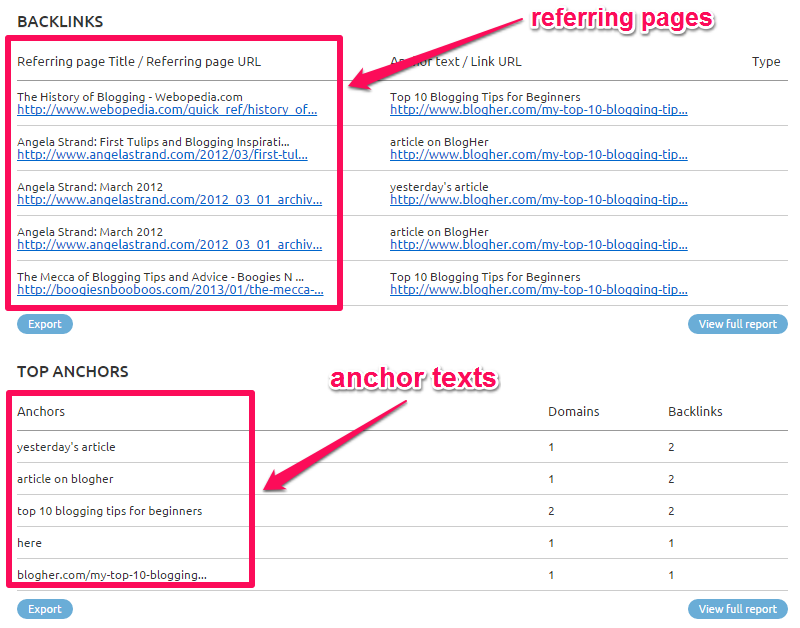
Task: Click Export button in Backlinks section
Action: [x=44, y=324]
